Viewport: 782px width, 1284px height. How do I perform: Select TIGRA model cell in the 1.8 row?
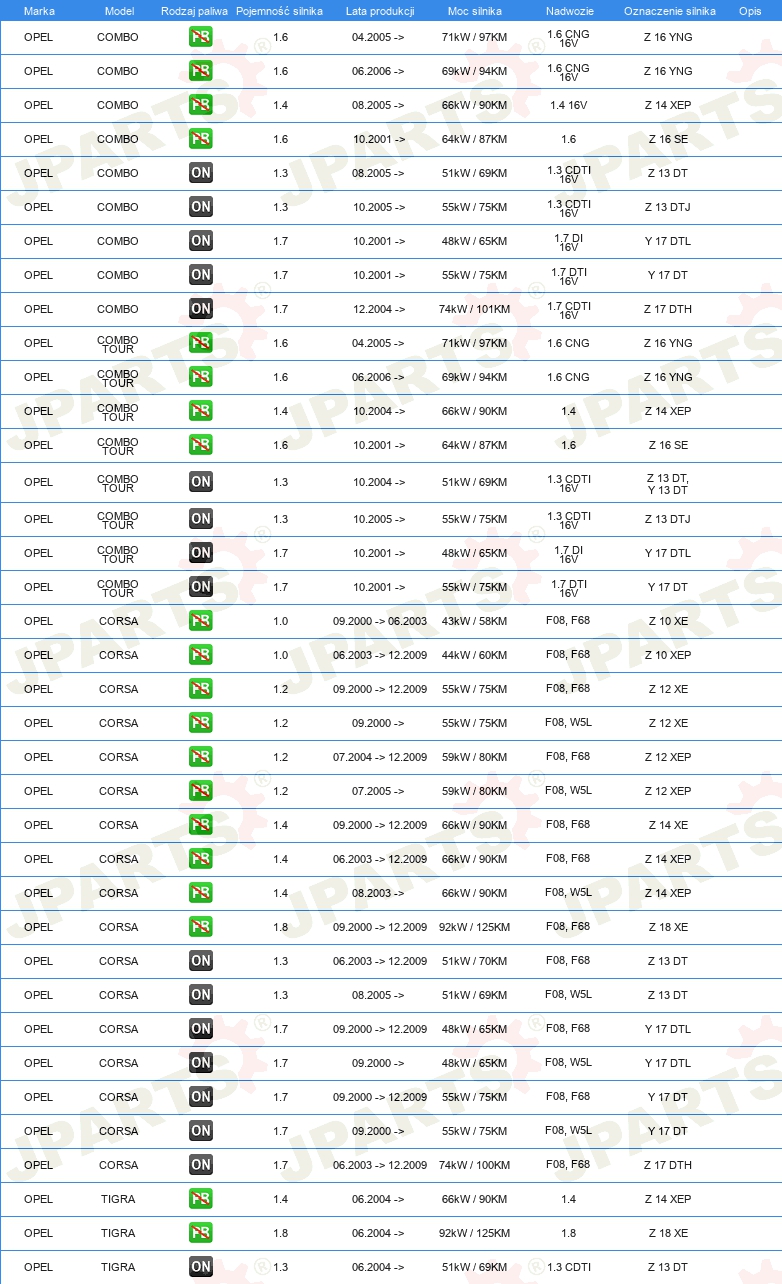(x=118, y=1233)
